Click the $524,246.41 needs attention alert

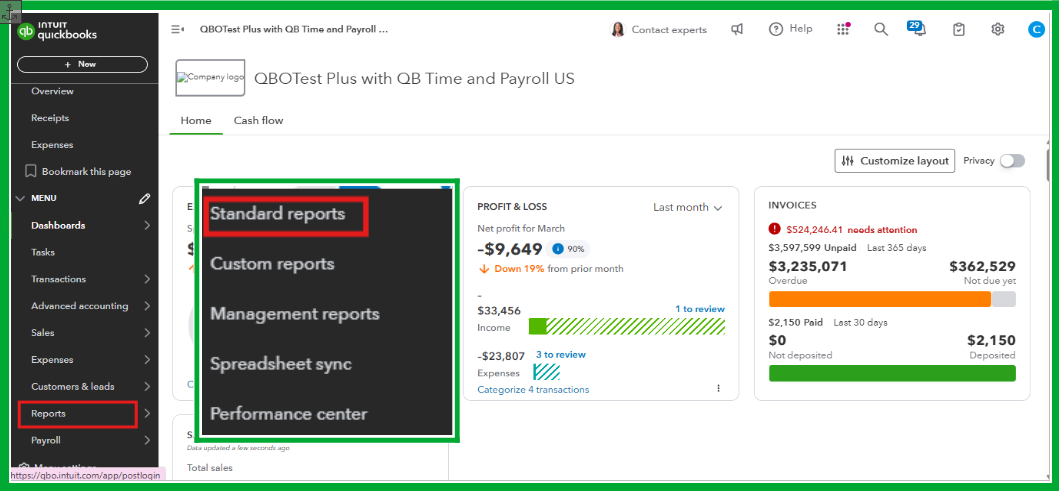(x=843, y=230)
